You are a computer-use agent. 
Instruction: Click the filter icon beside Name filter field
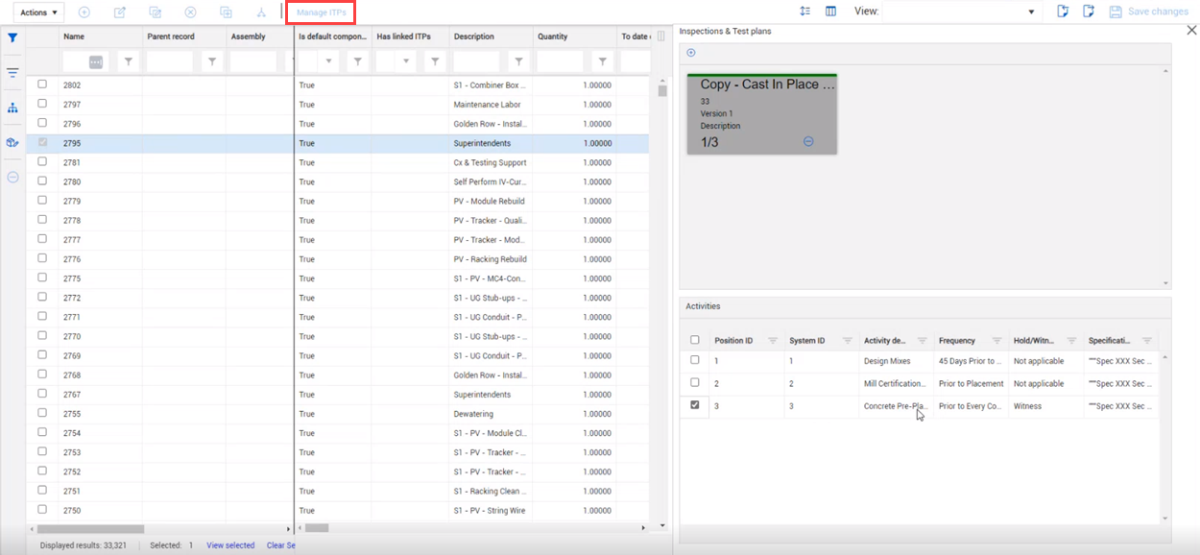click(x=128, y=62)
